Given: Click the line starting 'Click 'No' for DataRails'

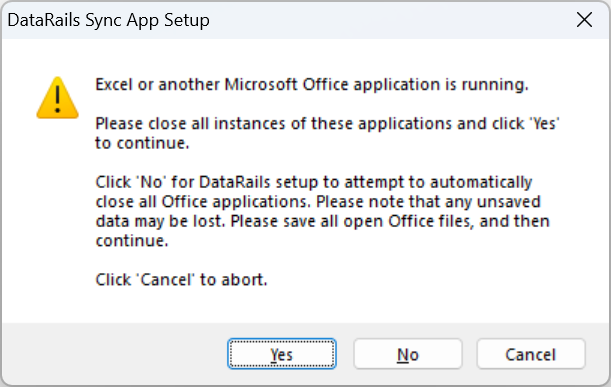Looking at the screenshot, I should coord(314,182).
